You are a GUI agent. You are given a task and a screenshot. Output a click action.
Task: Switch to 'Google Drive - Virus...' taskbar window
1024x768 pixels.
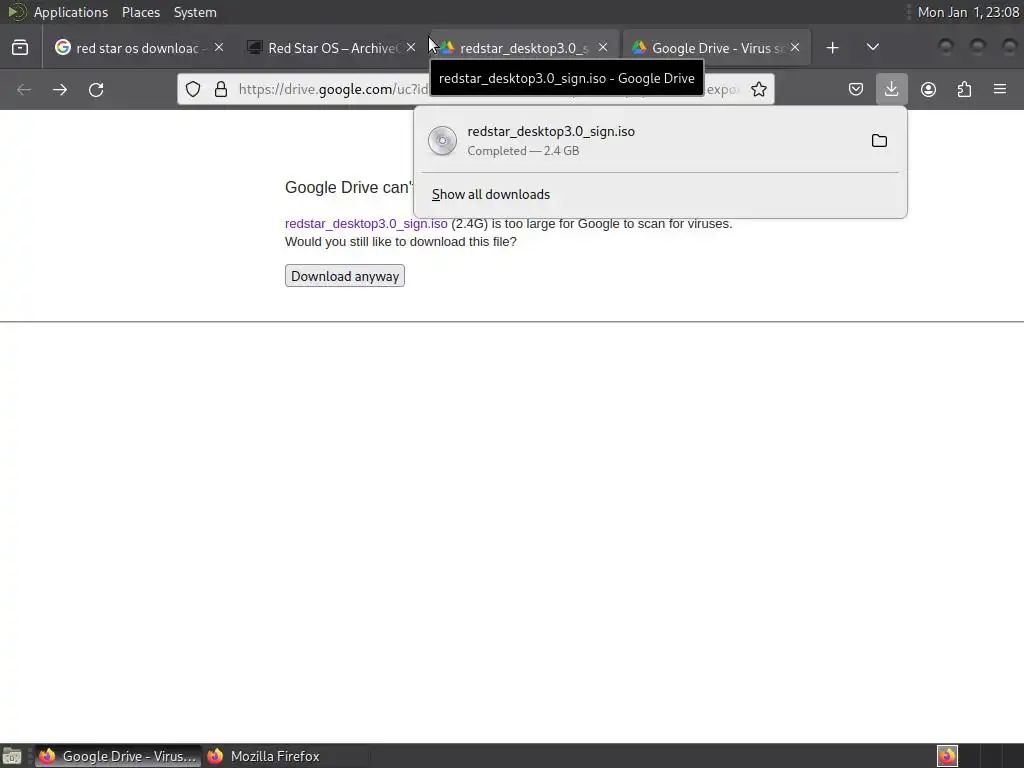coord(118,756)
